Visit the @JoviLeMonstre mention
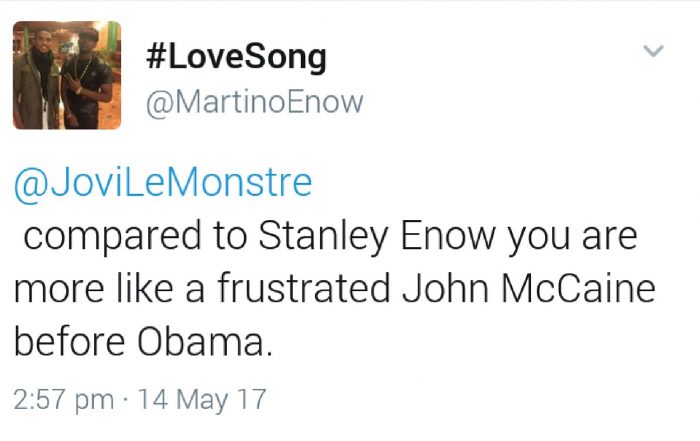The width and height of the screenshot is (700, 441). [163, 183]
